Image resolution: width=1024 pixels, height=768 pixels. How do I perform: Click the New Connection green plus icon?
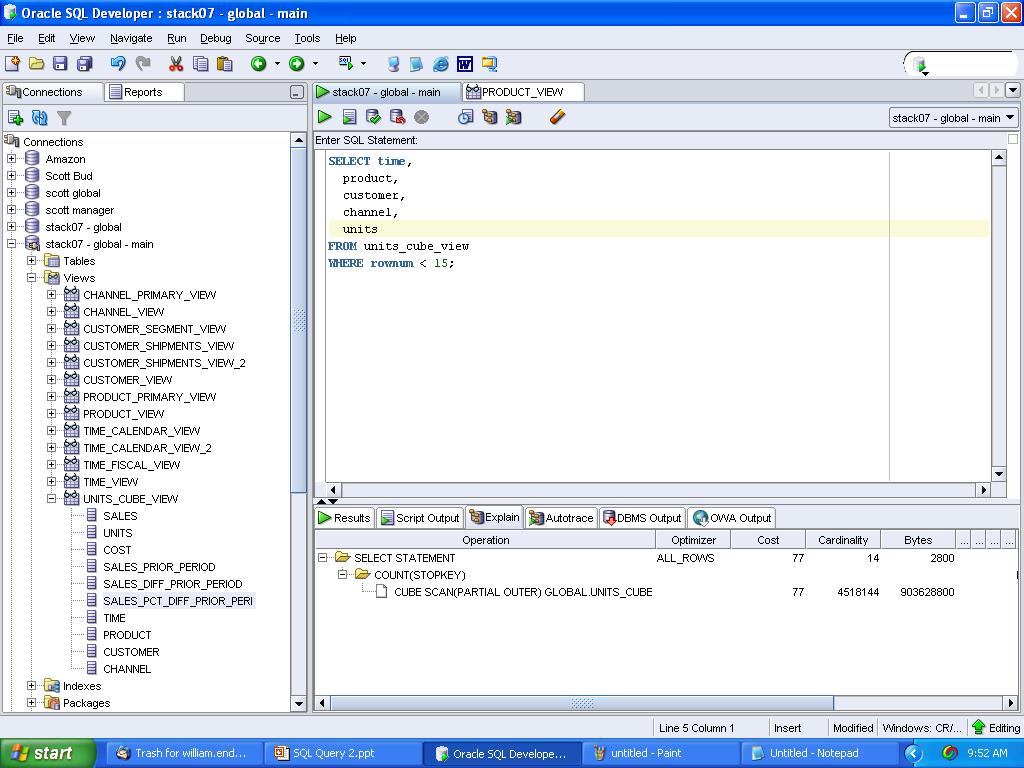tap(15, 118)
